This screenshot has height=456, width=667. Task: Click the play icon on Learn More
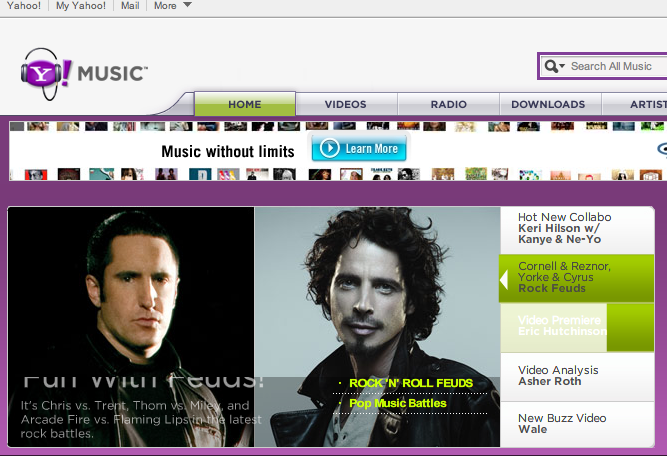pyautogui.click(x=329, y=148)
